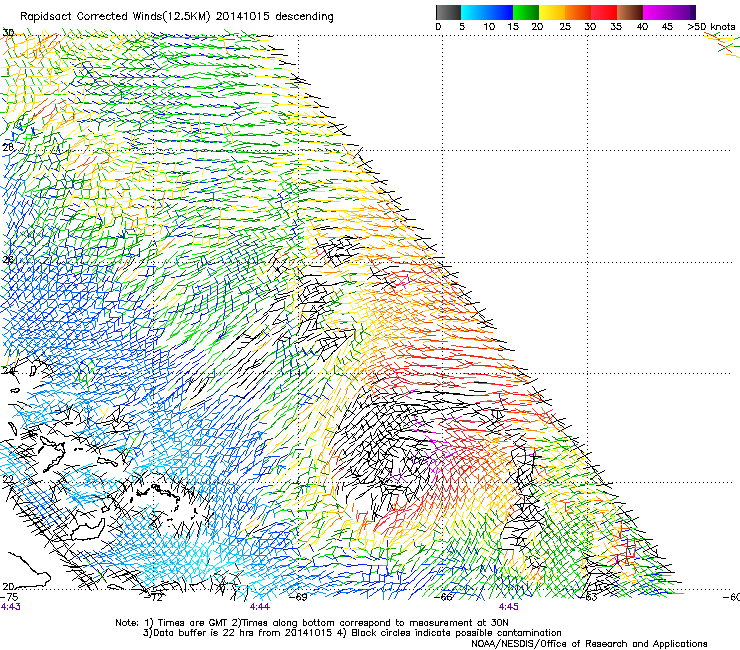Click the green 15-20 knots legend segment
This screenshot has height=650, width=740.
[526, 12]
